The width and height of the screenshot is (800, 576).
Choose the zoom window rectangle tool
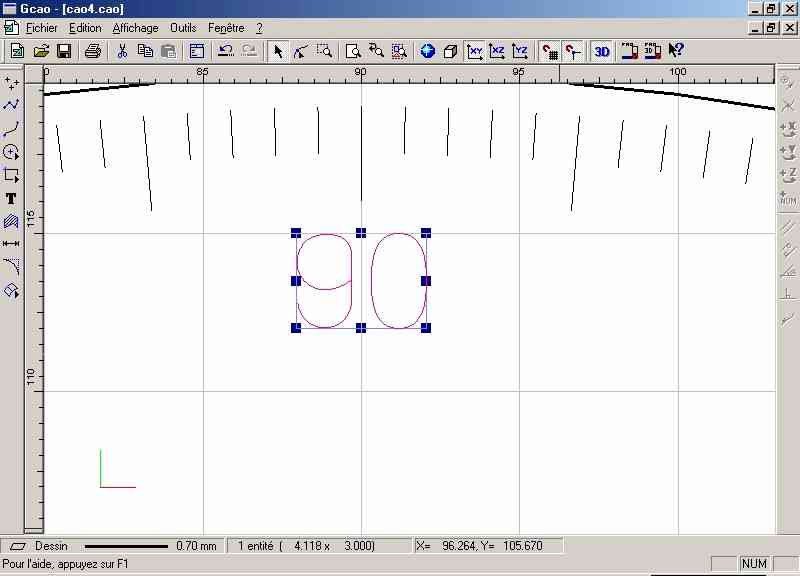point(324,51)
